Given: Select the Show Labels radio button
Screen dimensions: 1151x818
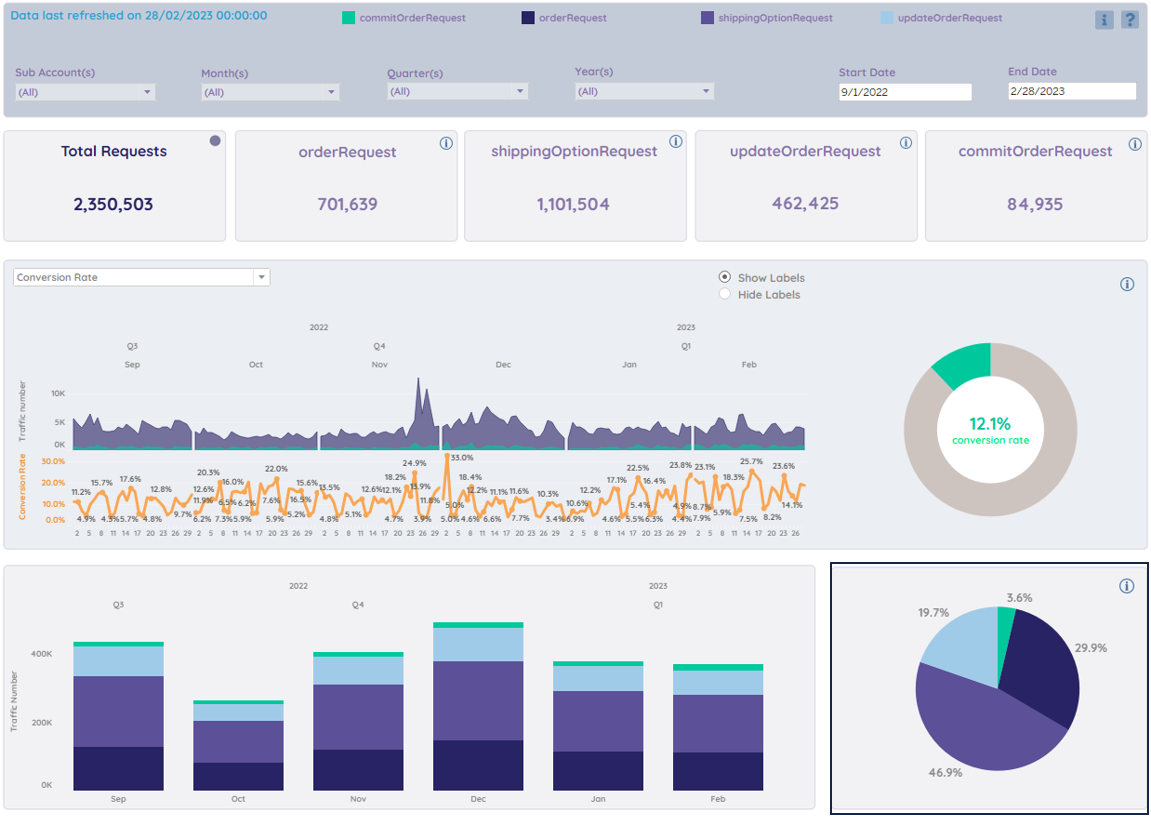Looking at the screenshot, I should (x=725, y=278).
